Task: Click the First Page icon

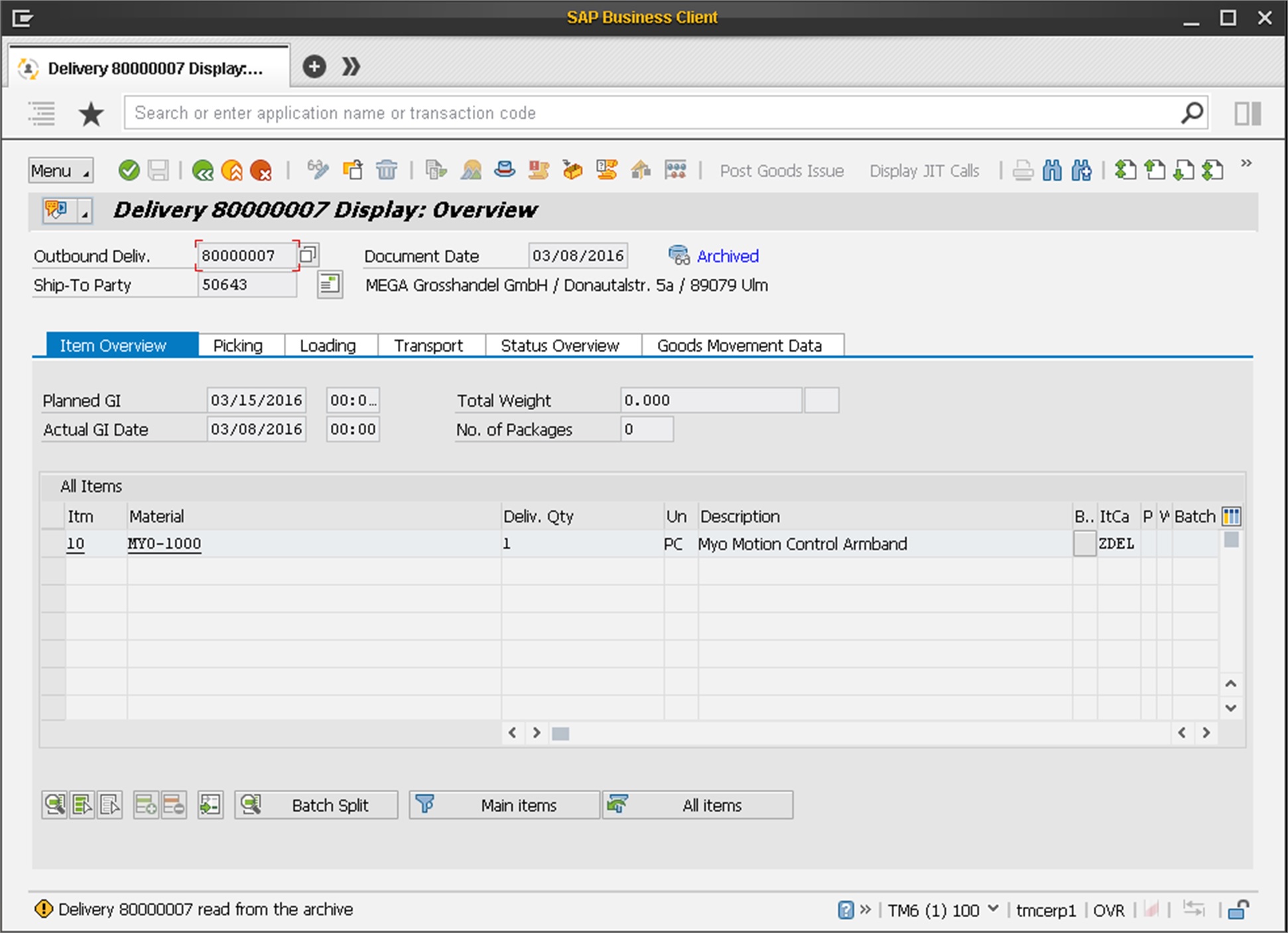Action: tap(1125, 171)
